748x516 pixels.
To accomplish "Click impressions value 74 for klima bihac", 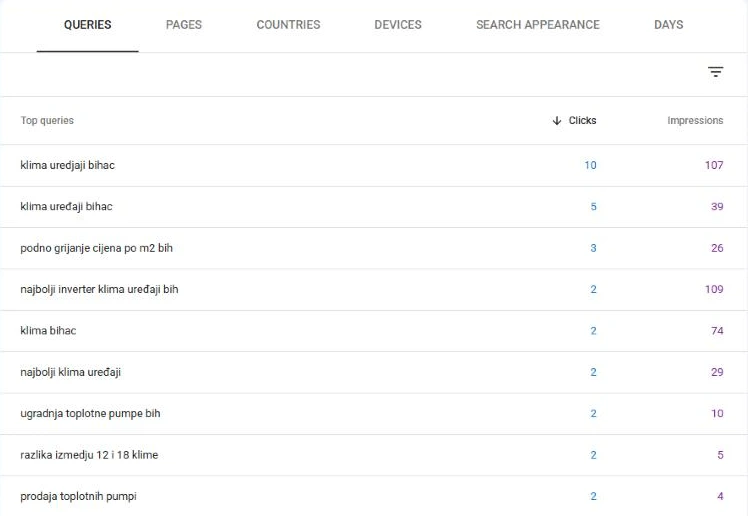I will pyautogui.click(x=717, y=330).
